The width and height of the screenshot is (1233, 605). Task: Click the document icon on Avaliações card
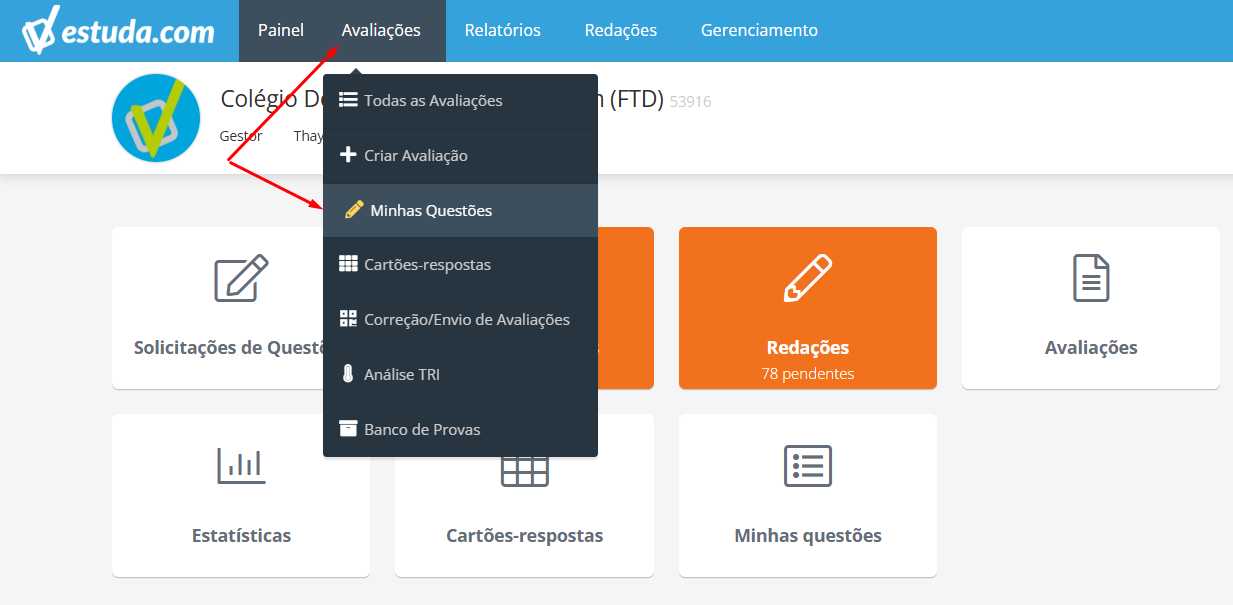coord(1091,278)
